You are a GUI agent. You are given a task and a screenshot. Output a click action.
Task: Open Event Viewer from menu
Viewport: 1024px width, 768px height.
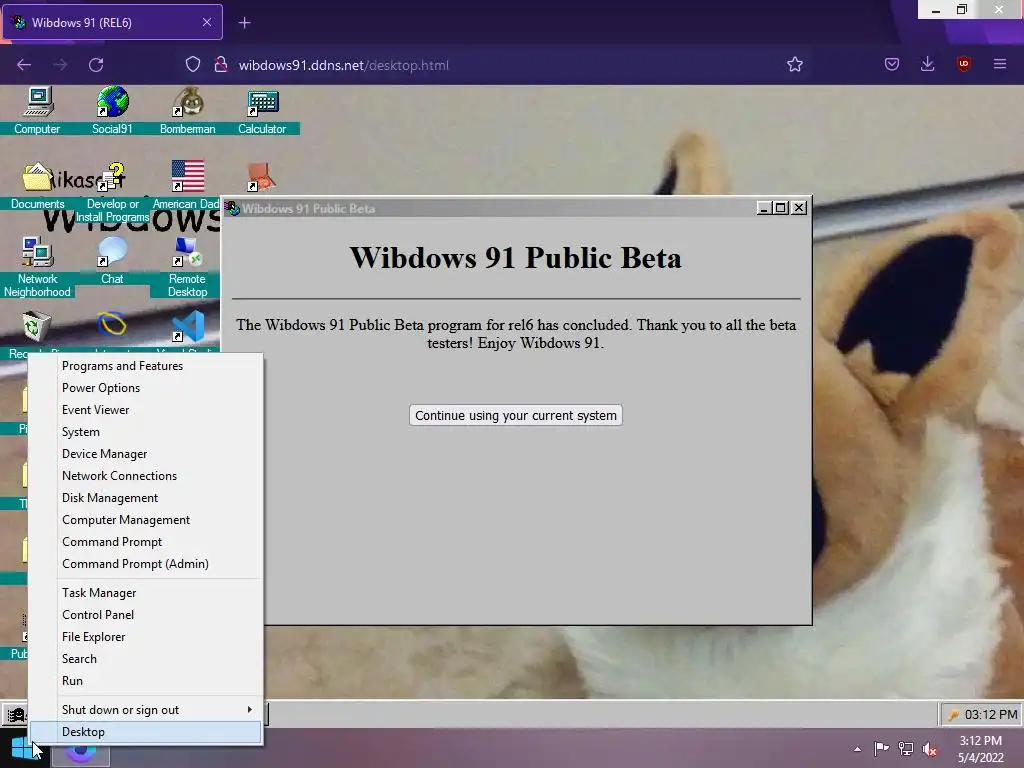145,410
